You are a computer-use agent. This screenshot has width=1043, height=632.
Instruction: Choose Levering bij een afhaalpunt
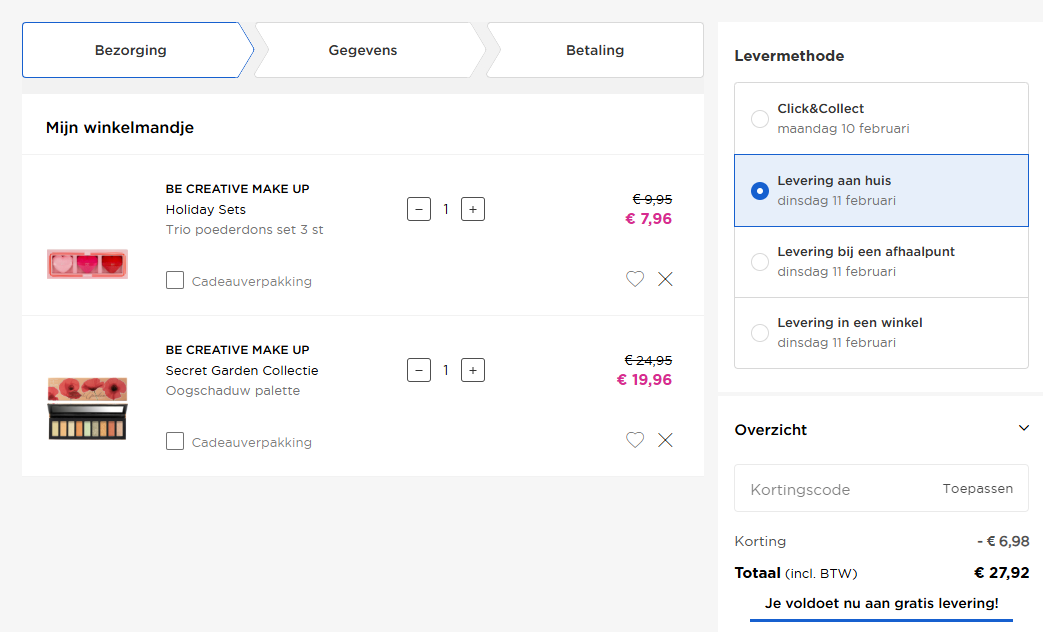click(x=881, y=261)
